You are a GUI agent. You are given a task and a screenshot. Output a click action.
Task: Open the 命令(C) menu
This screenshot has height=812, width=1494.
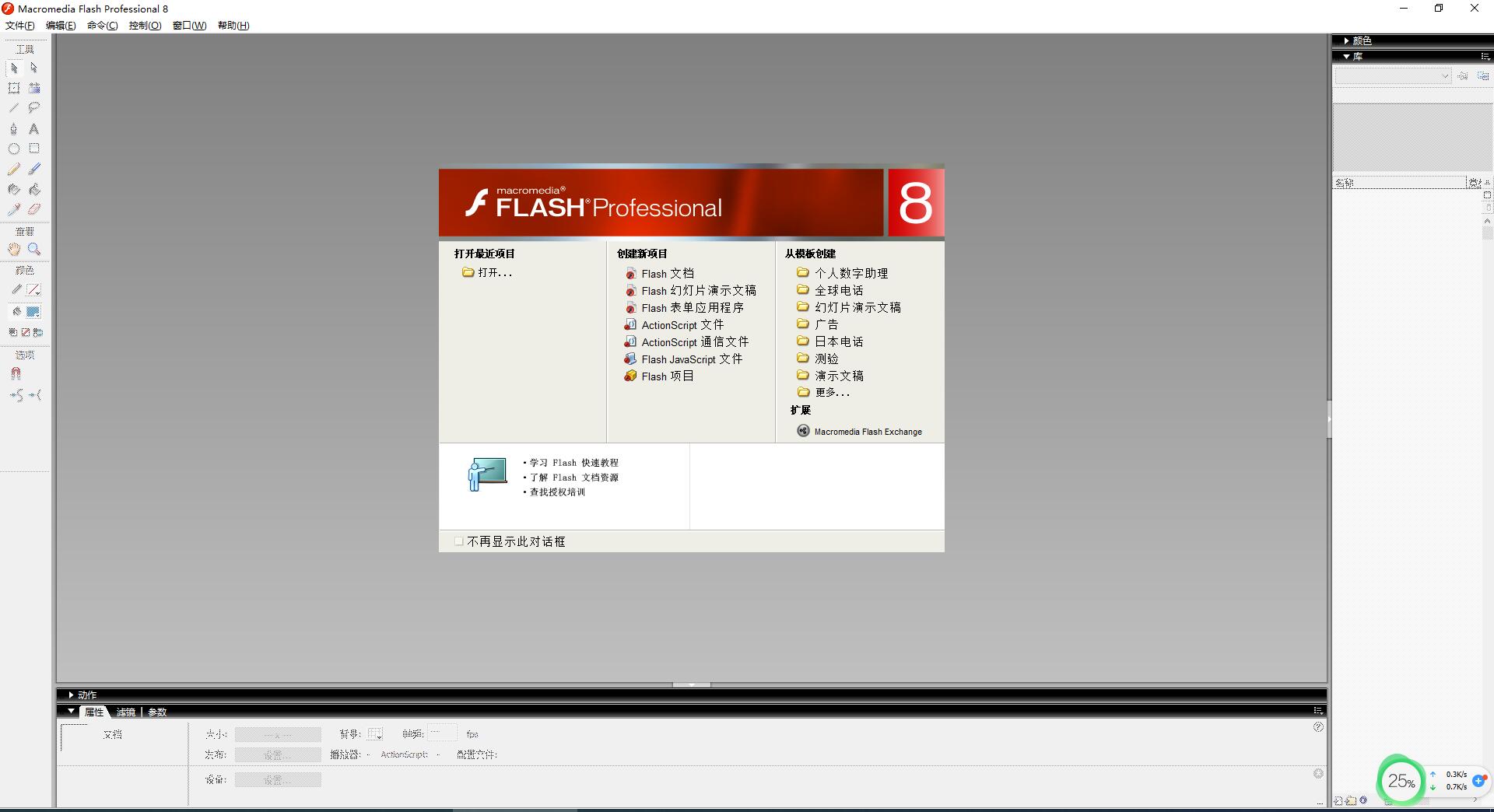coord(103,26)
